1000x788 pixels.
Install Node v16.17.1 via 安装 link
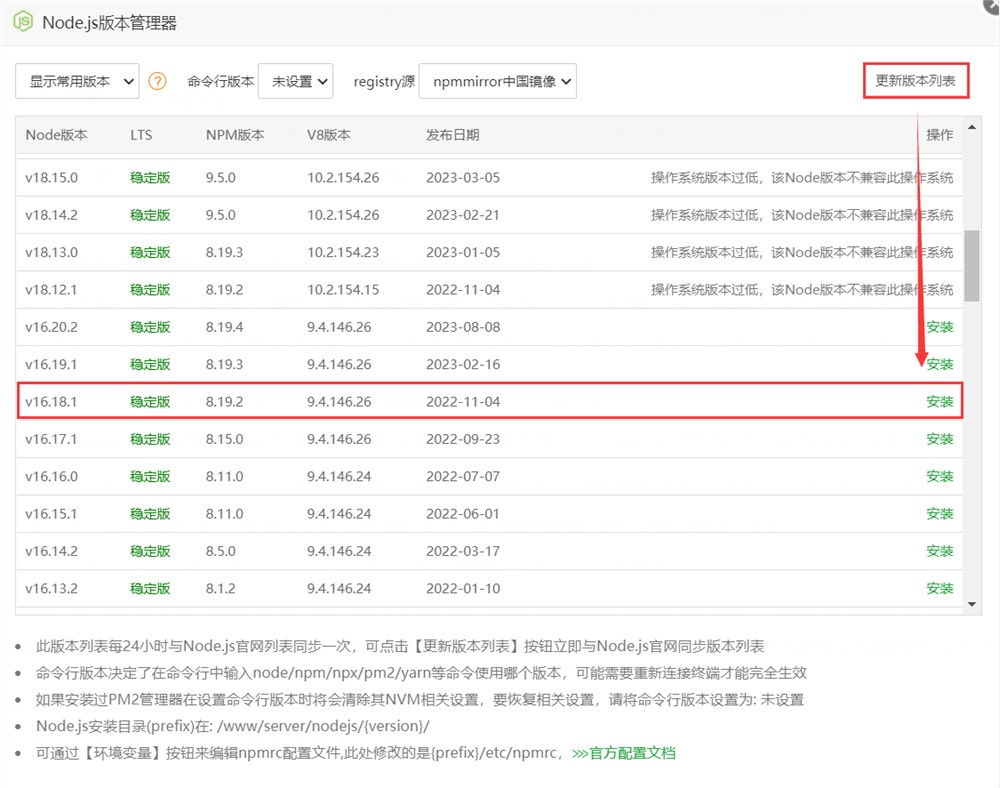pyautogui.click(x=939, y=439)
